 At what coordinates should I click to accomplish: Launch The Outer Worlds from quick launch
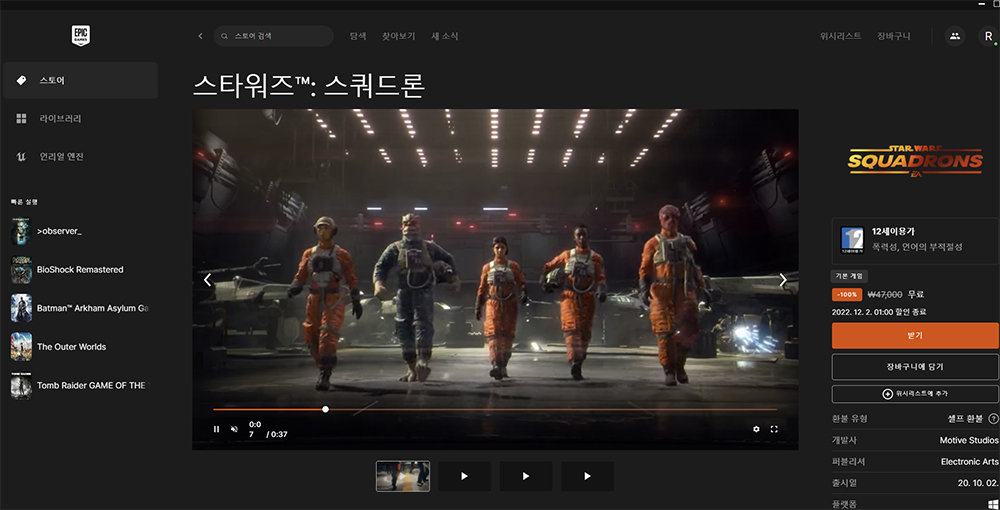[80, 347]
